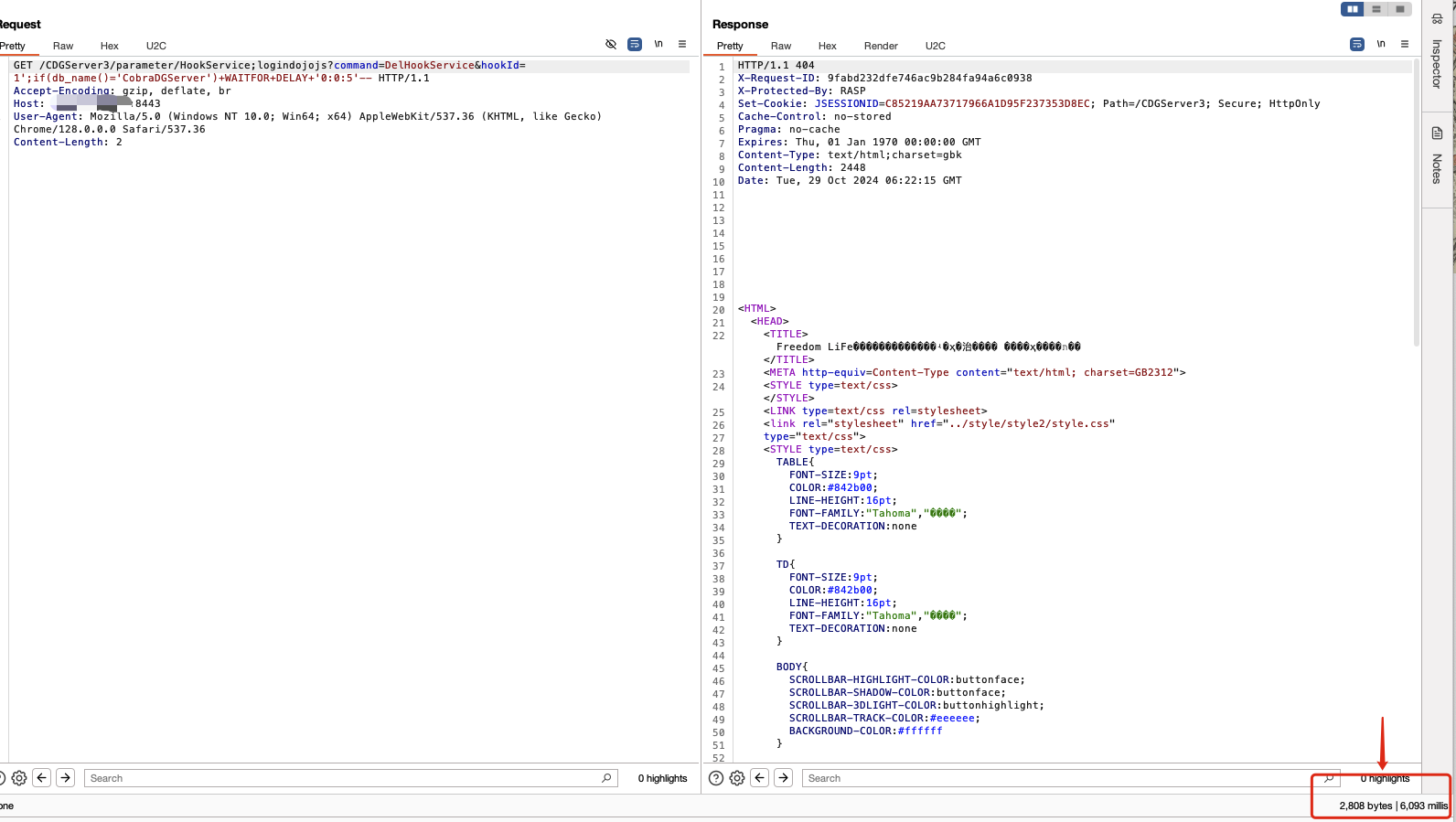Click the META http-equiv Content-Type line
Image resolution: width=1456 pixels, height=822 pixels.
point(974,372)
